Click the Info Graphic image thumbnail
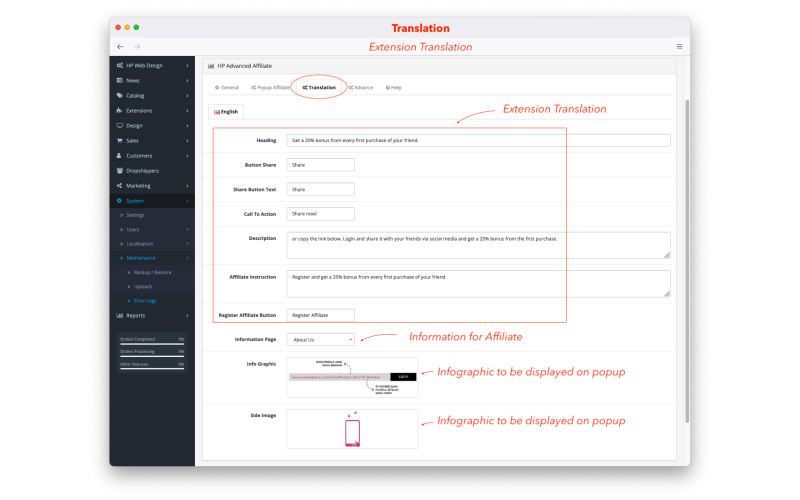This screenshot has width=800, height=500. coord(353,378)
